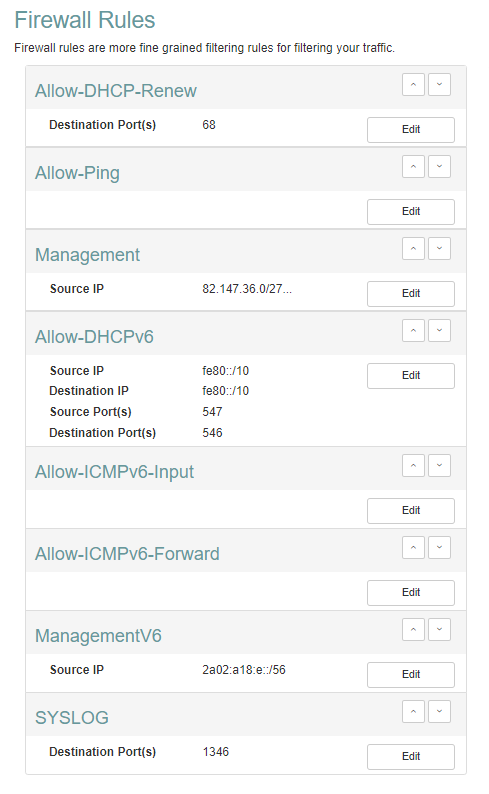Move Allow-DHCPv6 rule up
This screenshot has height=794, width=489.
[x=413, y=331]
